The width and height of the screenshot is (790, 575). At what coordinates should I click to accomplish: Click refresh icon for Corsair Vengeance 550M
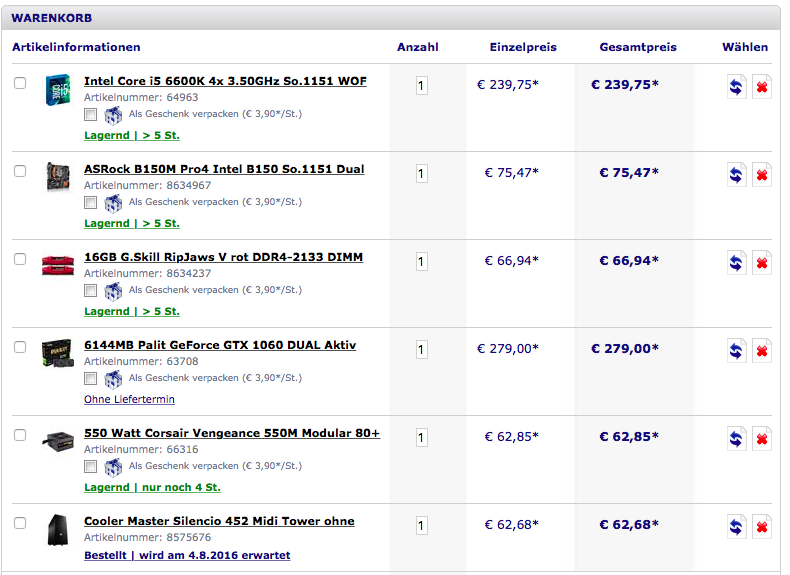(737, 439)
